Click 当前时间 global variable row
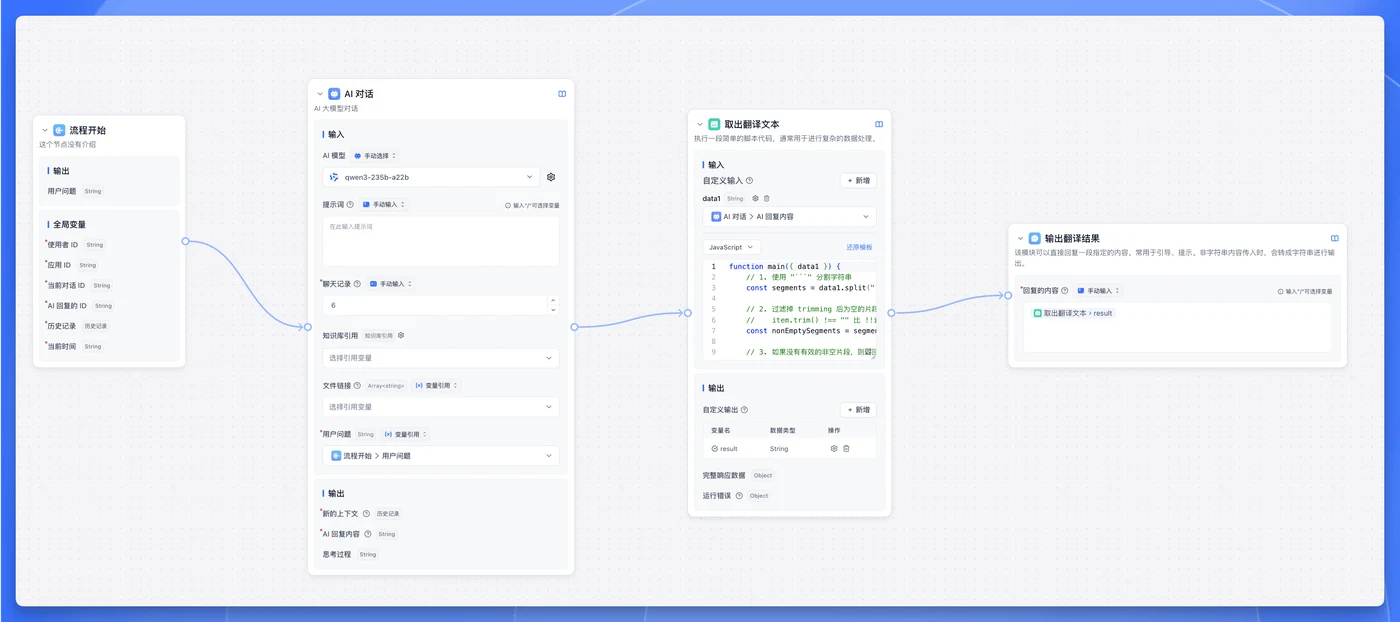The height and width of the screenshot is (622, 1400). (x=74, y=347)
